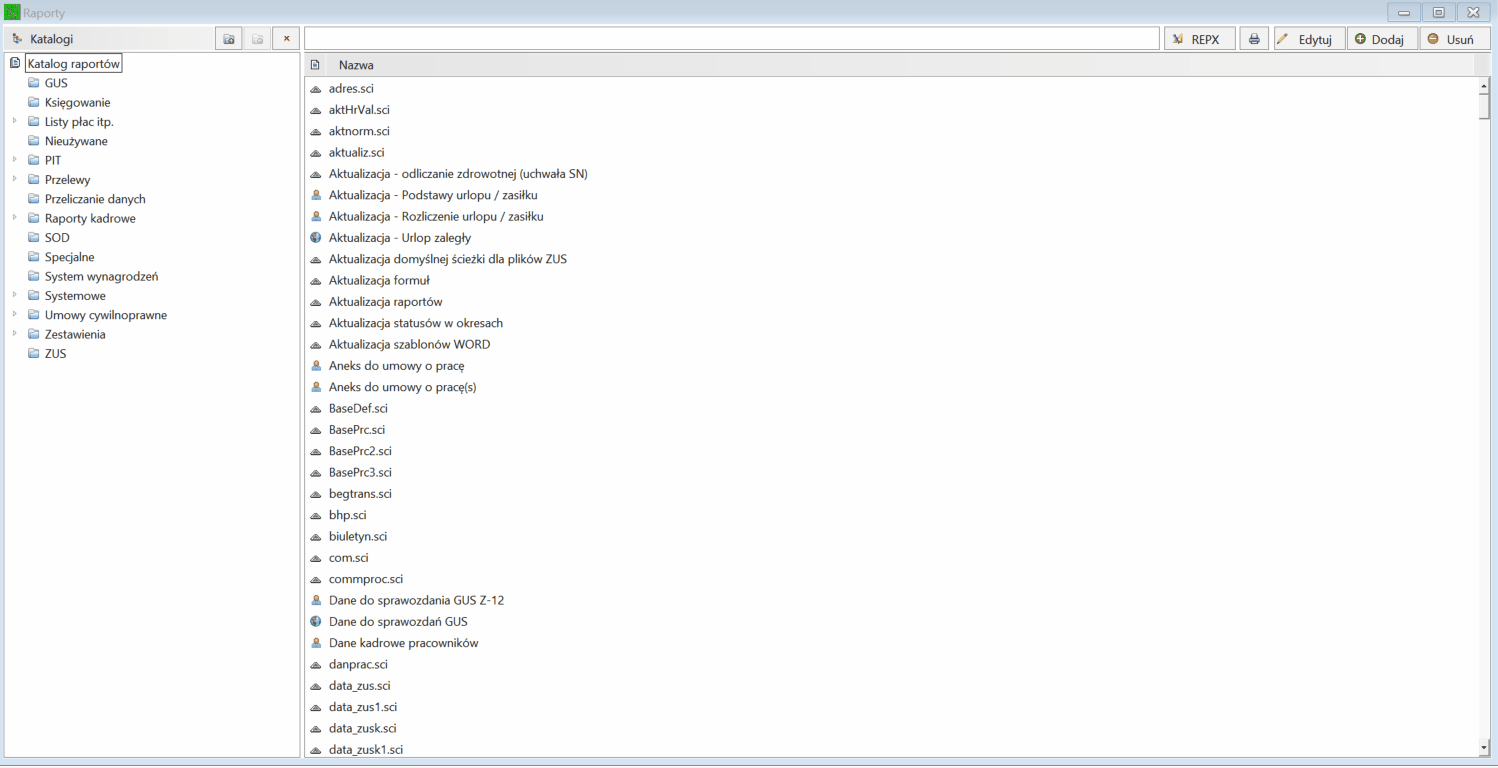Viewport: 1498px width, 768px height.
Task: Click the globe icon beside Aktualizacja - Urlop zaległy
Action: point(316,238)
